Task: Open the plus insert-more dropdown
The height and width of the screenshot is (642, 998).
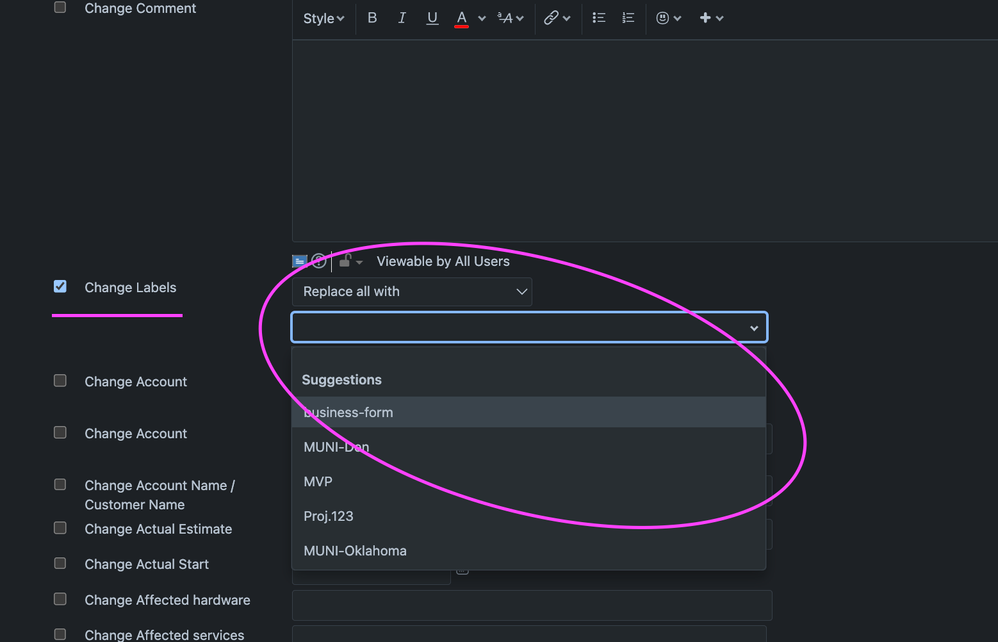Action: coord(710,18)
